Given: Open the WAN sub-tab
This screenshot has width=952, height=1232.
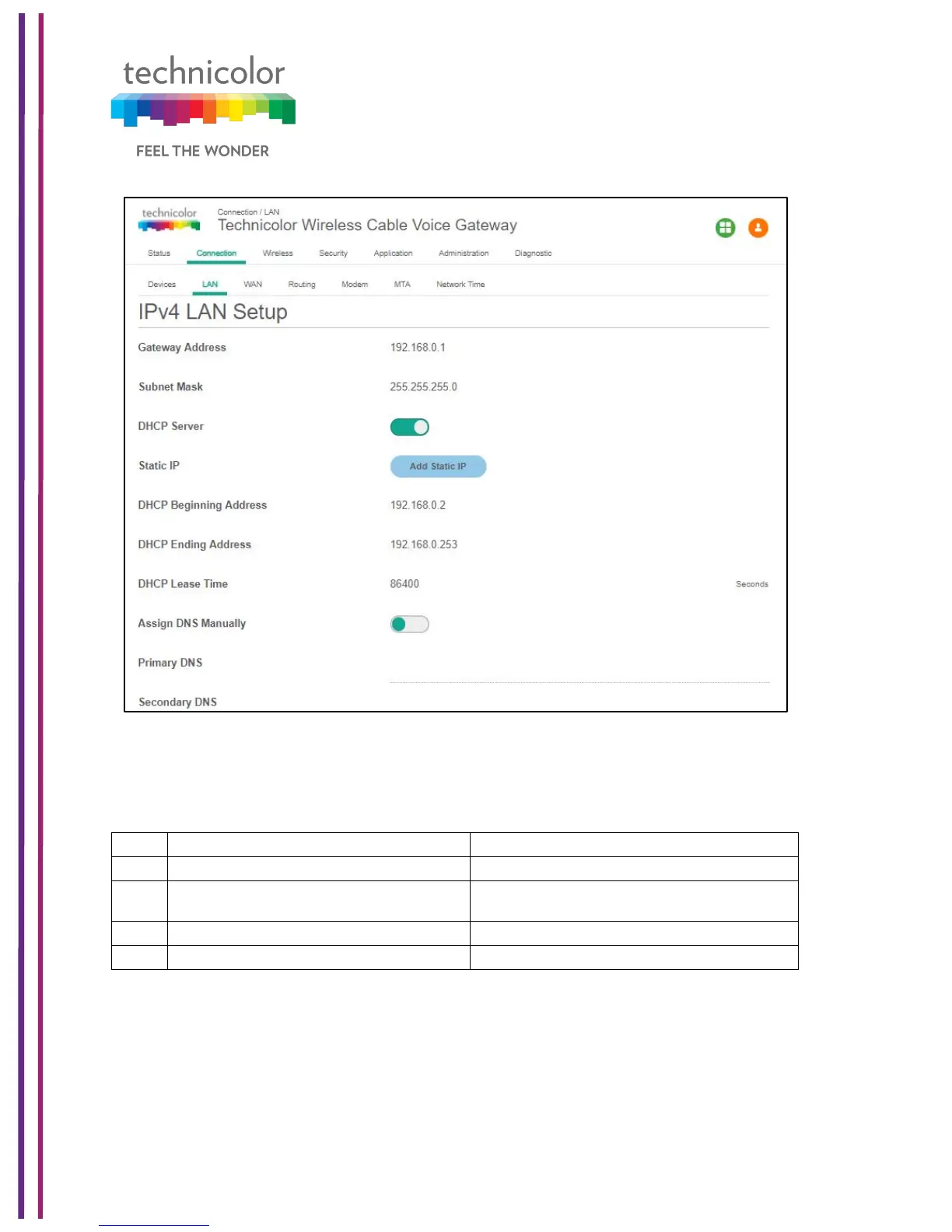Looking at the screenshot, I should click(x=253, y=285).
